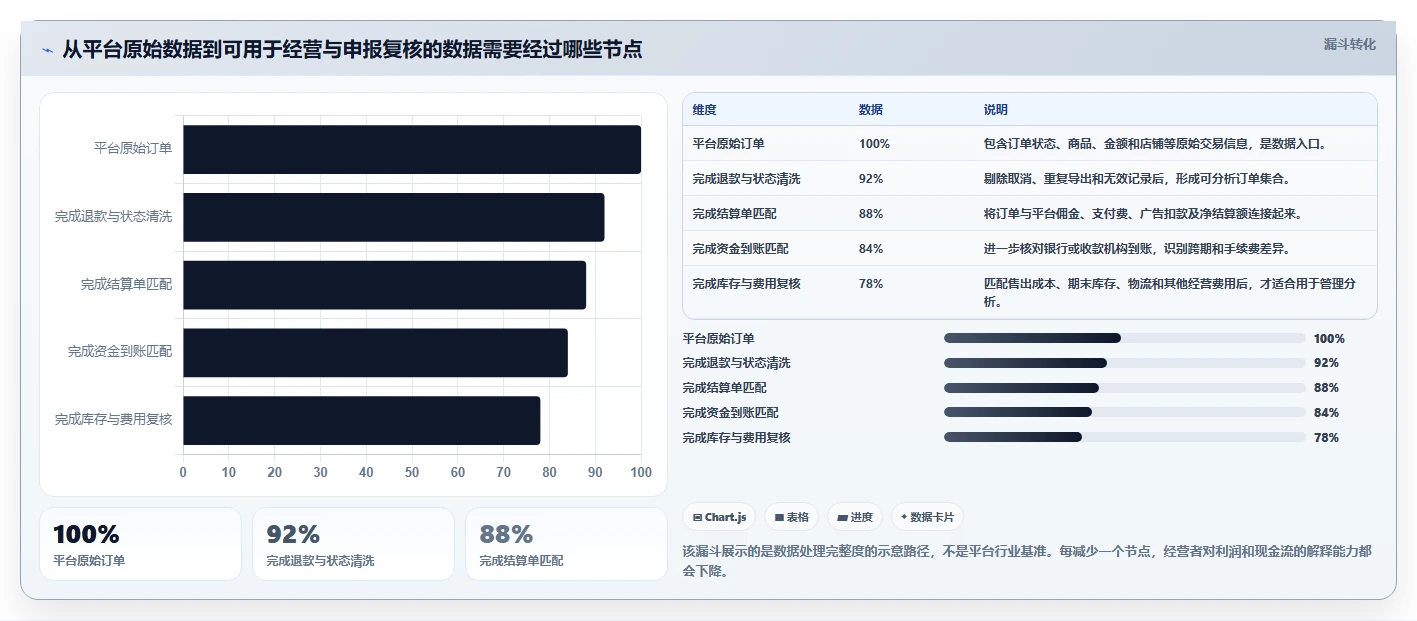Screen dimensions: 1417x621
Task: Select the 进度 tag chip
Action: tap(855, 517)
